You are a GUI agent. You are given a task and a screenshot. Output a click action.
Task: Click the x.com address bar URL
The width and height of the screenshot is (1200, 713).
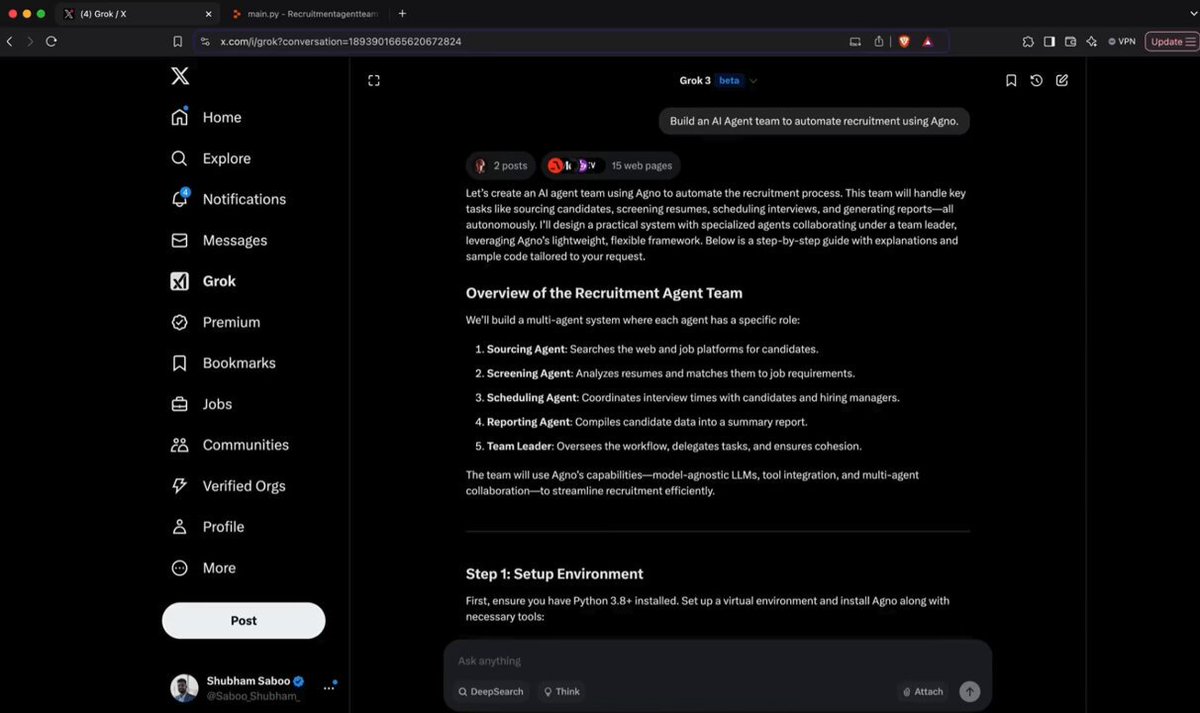coord(341,42)
